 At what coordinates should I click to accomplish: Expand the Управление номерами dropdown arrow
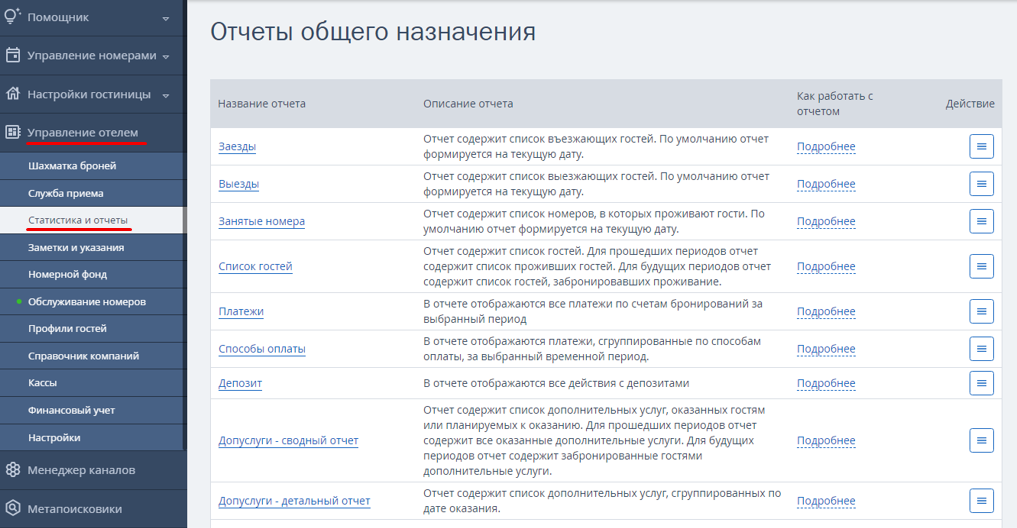(166, 57)
